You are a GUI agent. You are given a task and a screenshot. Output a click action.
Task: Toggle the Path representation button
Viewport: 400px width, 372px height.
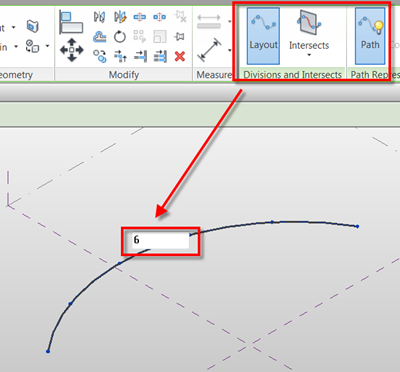coord(370,36)
